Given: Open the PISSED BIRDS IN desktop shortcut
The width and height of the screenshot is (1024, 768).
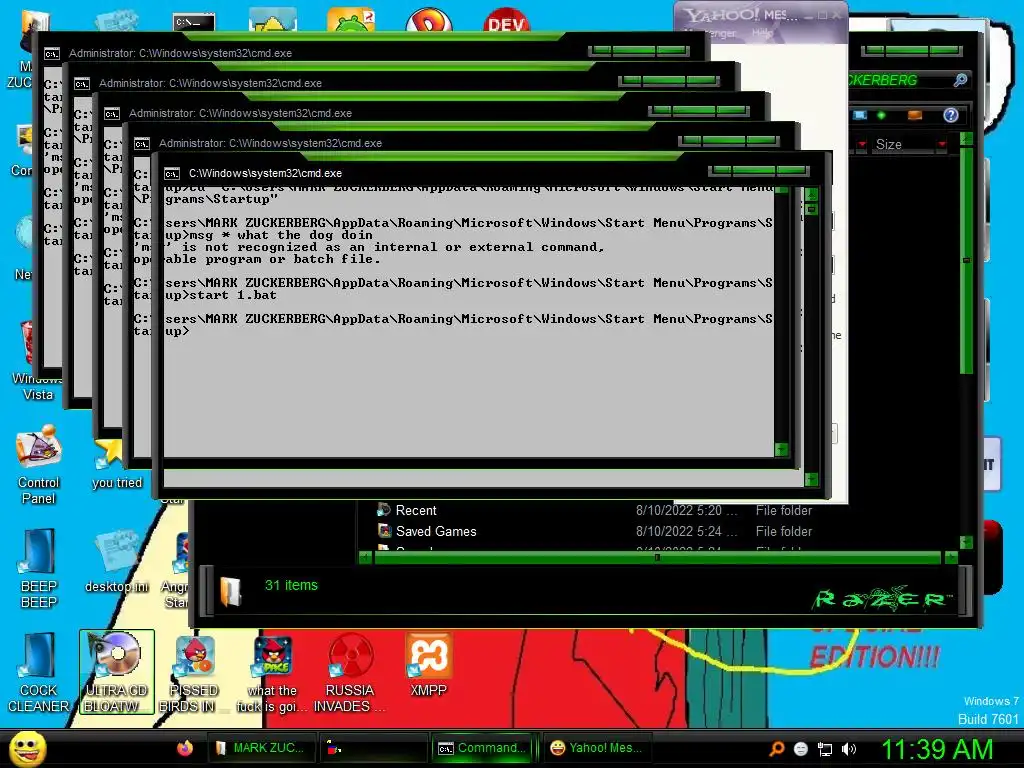Looking at the screenshot, I should 193,673.
